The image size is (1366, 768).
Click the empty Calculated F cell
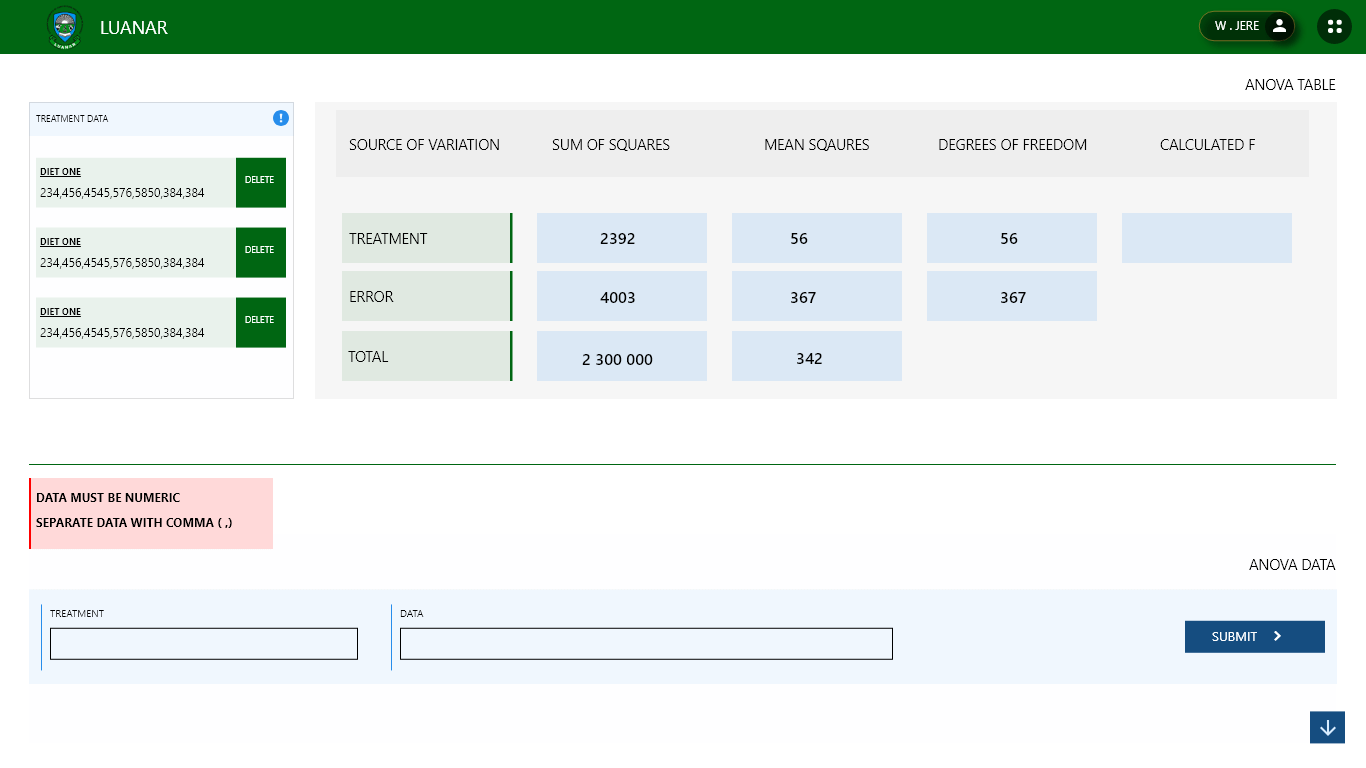(1207, 238)
